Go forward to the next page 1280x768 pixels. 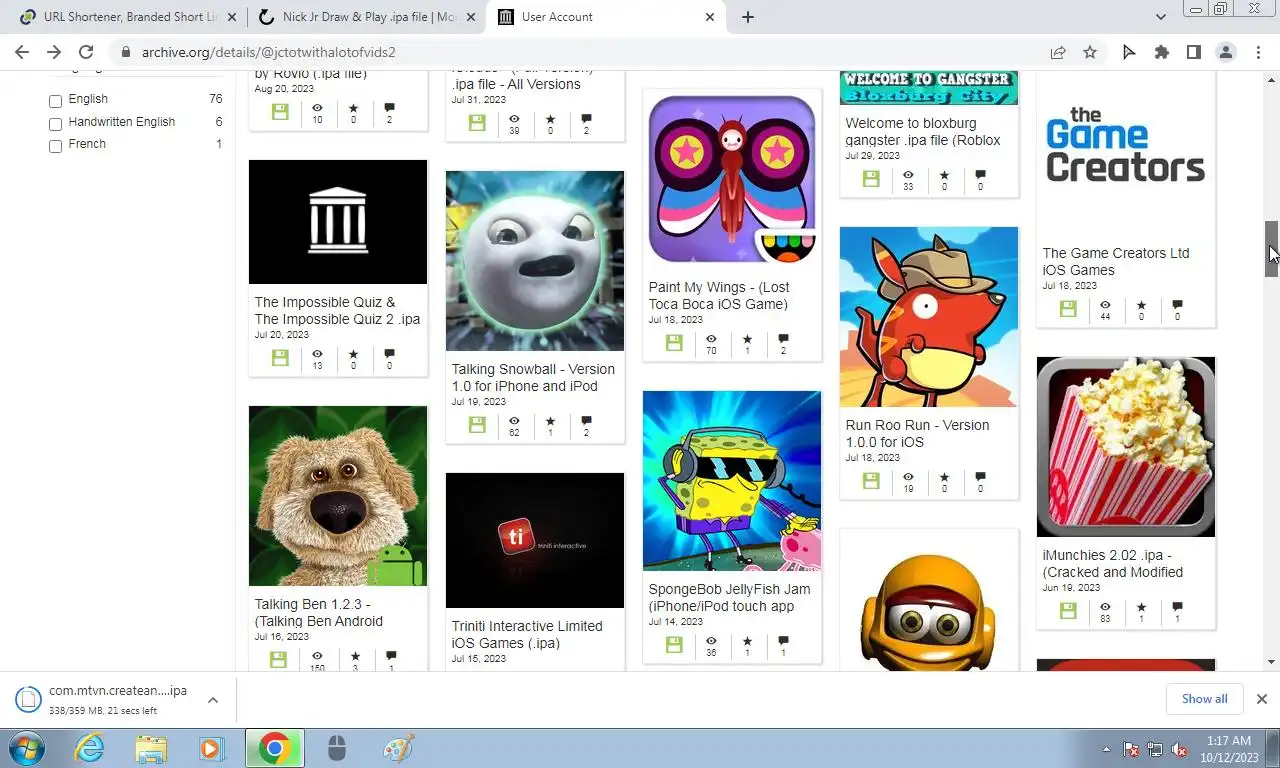coord(54,52)
